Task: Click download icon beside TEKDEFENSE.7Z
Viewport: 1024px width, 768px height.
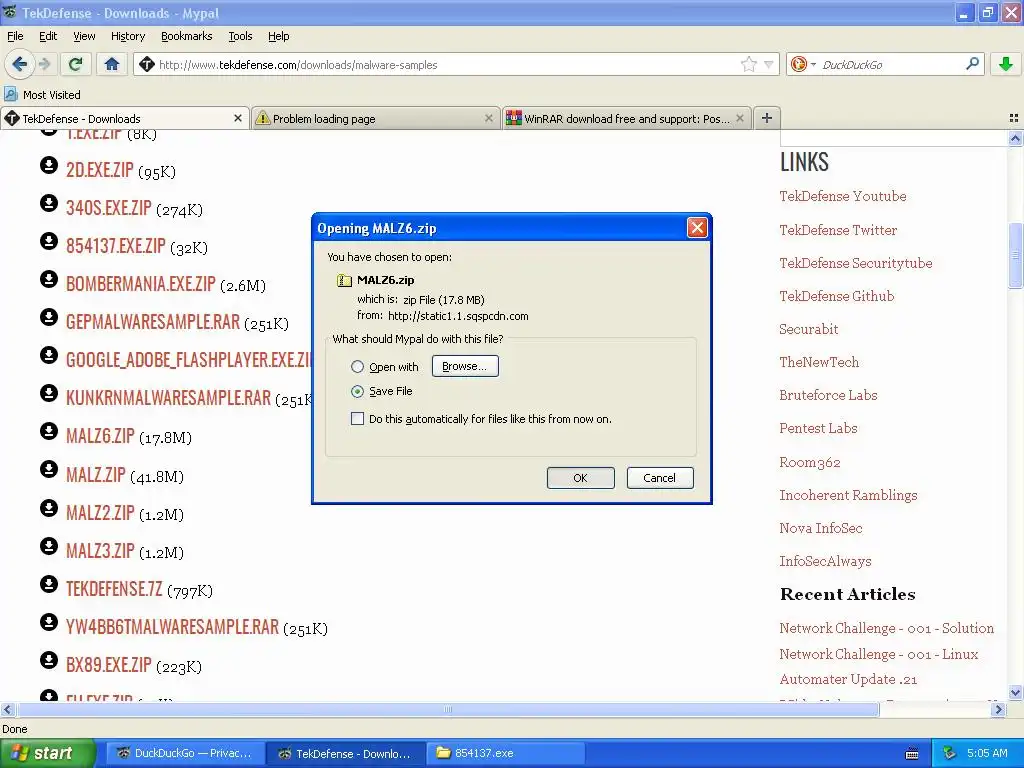Action: [49, 583]
